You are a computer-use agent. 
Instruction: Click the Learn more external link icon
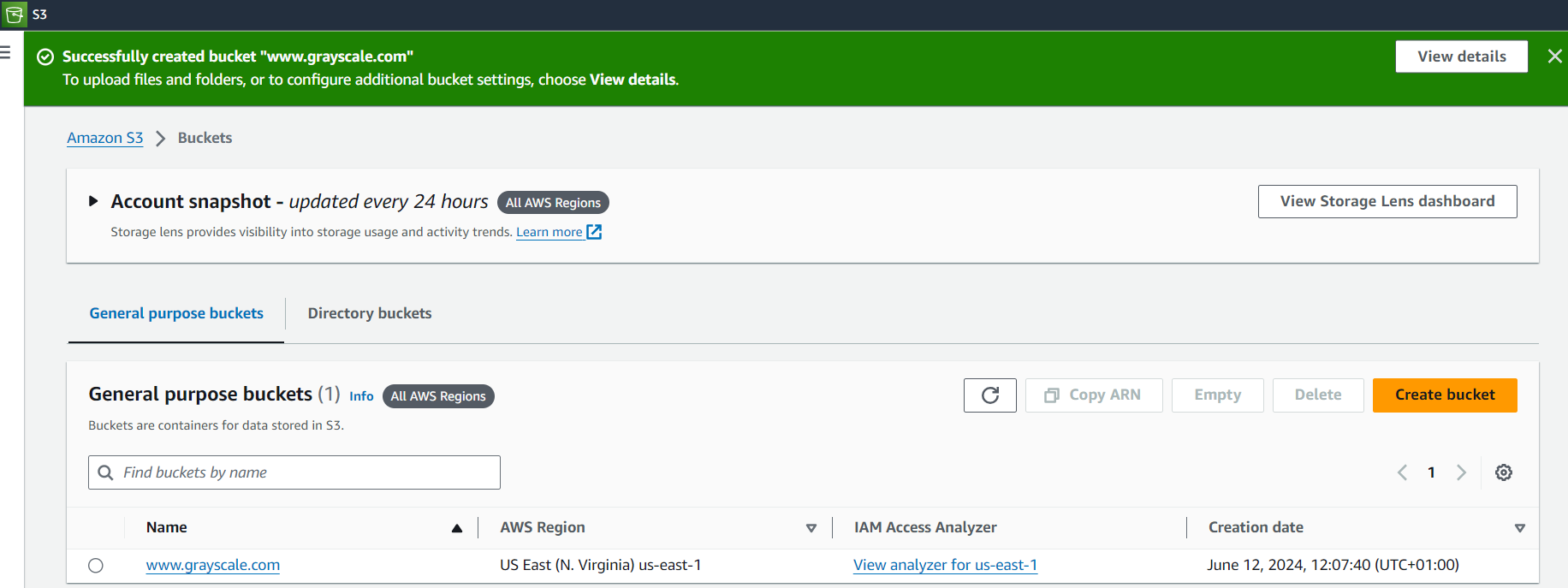coord(594,232)
